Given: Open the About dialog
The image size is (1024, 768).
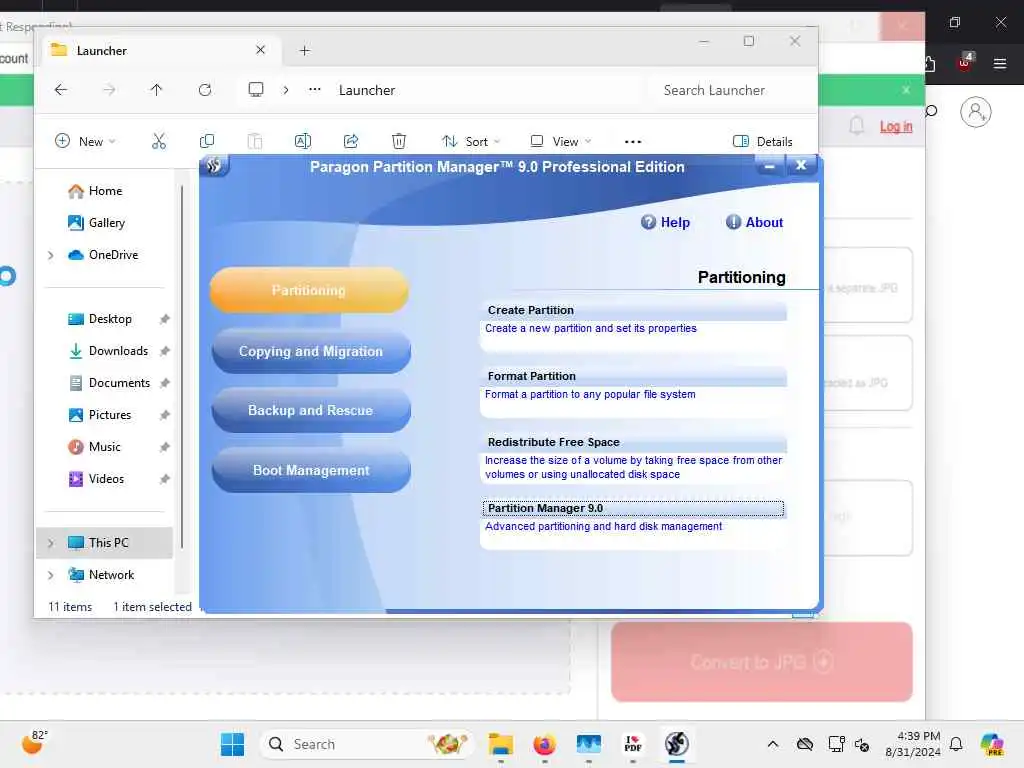Looking at the screenshot, I should (754, 222).
